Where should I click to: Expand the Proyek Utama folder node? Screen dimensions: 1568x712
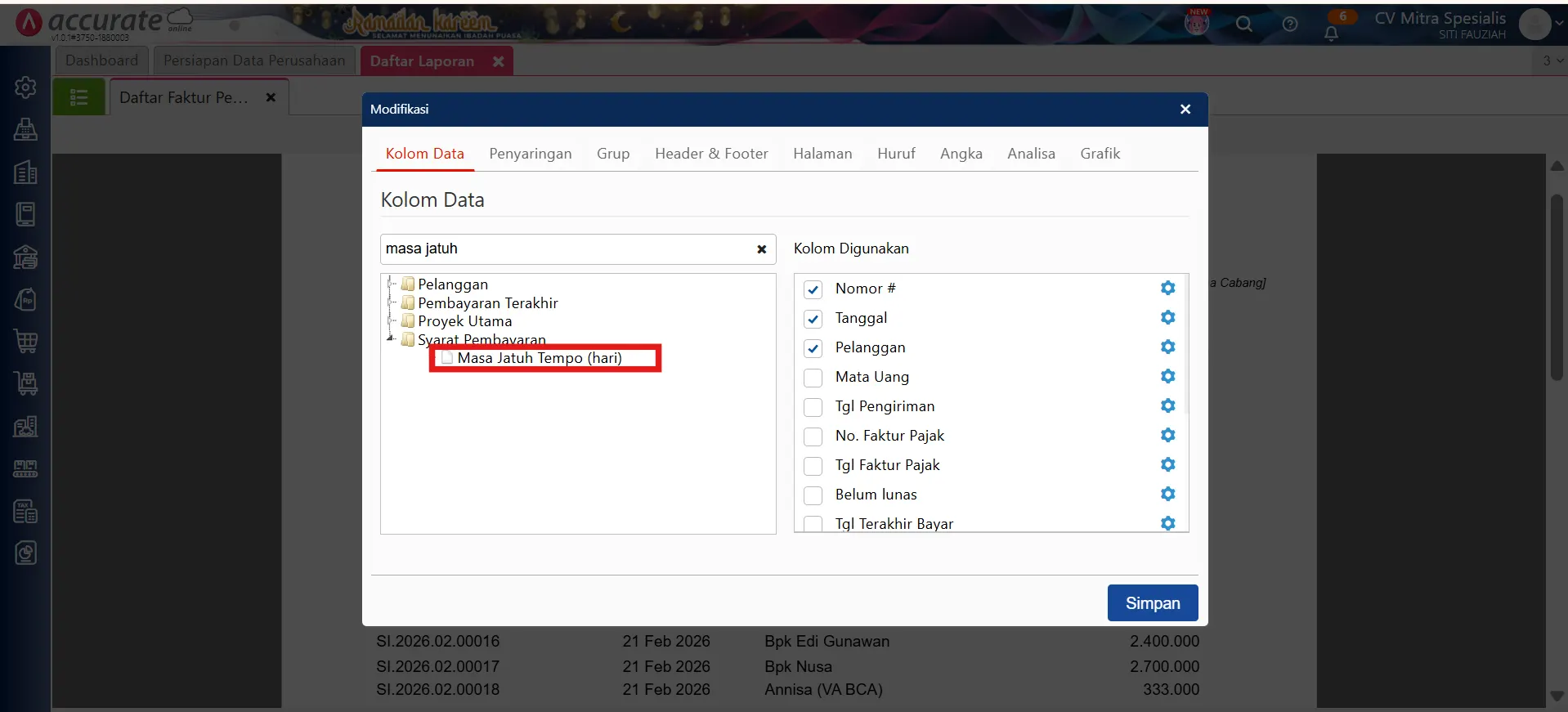tap(392, 321)
